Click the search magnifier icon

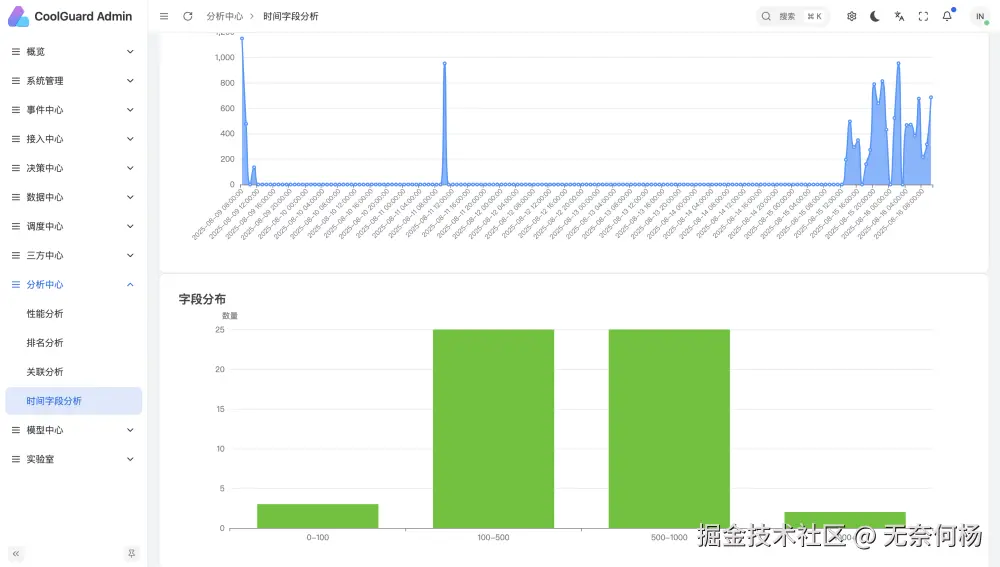766,17
